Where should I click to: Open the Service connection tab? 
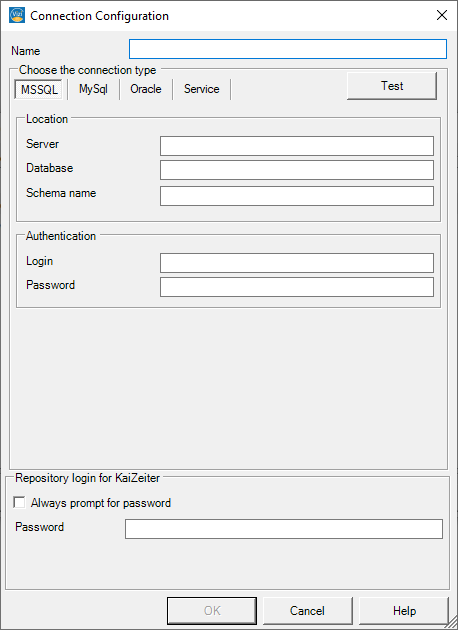click(x=202, y=89)
